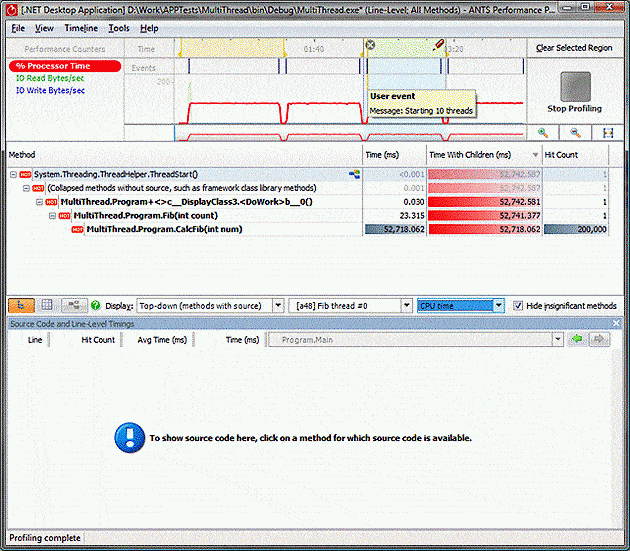
Task: Click the first event marker in Events row
Action: click(x=189, y=66)
